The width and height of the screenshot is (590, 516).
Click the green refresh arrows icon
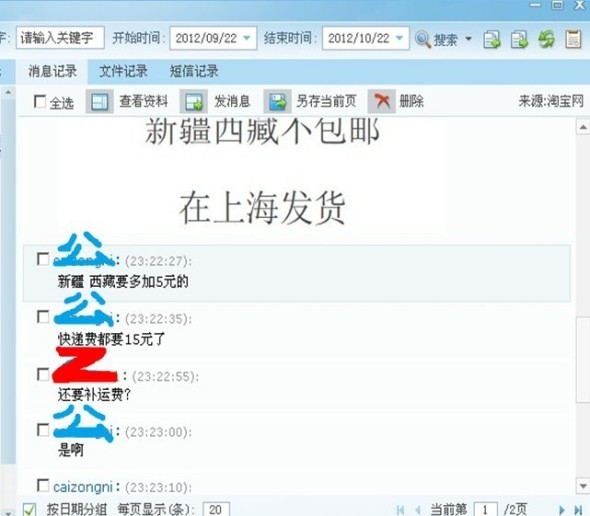click(546, 39)
